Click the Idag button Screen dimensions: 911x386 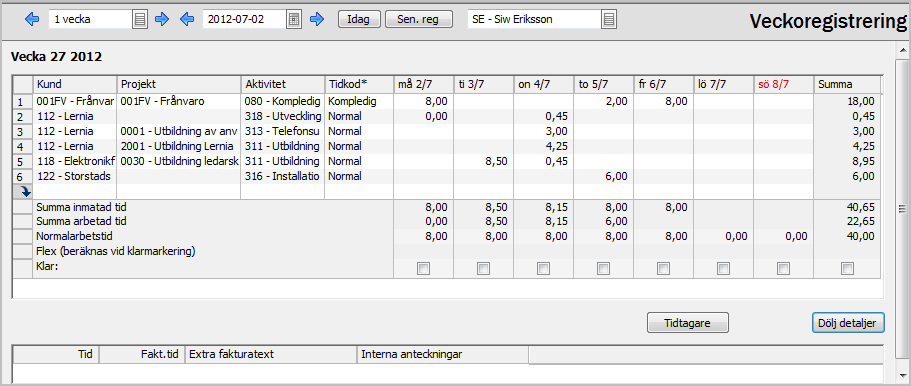pos(360,19)
